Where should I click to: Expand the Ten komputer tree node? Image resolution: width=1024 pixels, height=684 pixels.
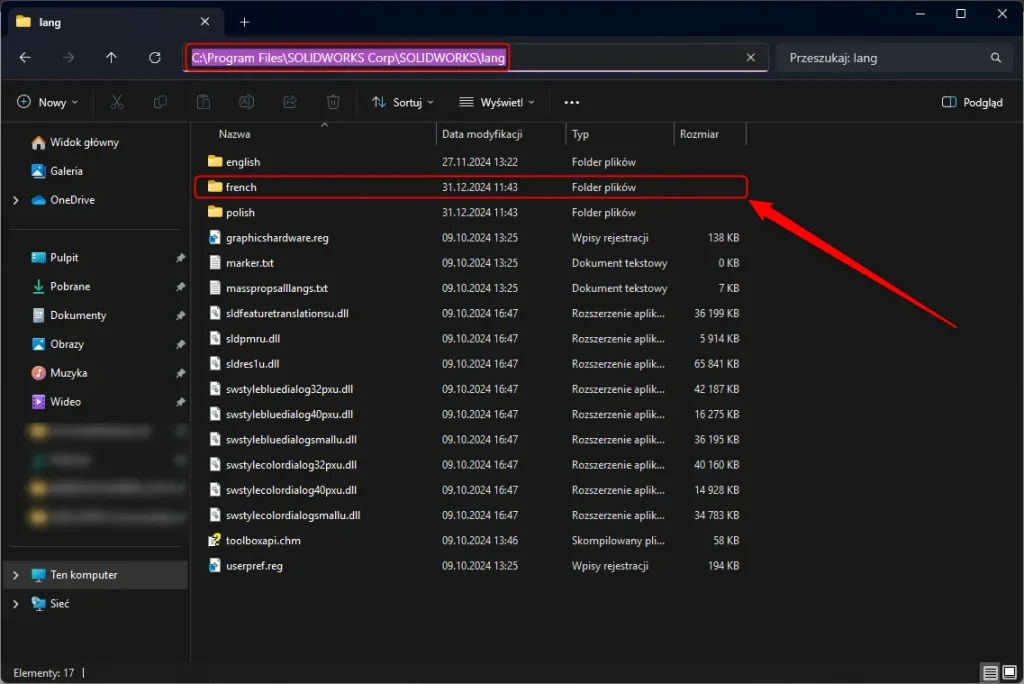[x=16, y=575]
